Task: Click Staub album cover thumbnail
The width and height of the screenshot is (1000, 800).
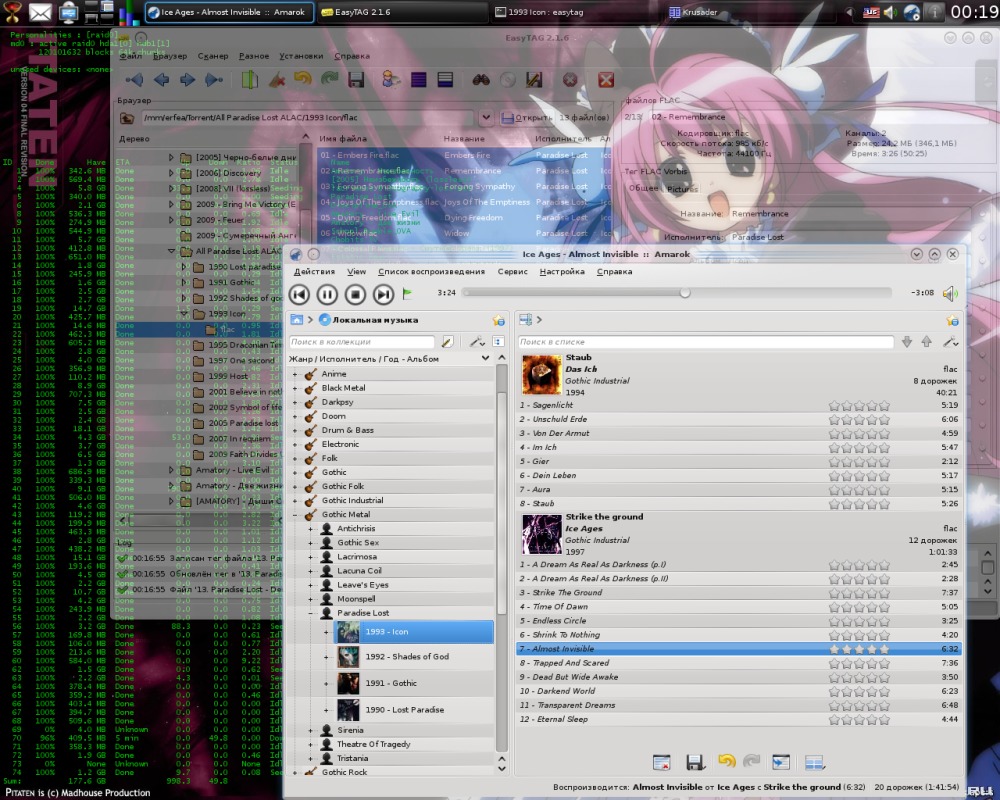Action: 541,374
